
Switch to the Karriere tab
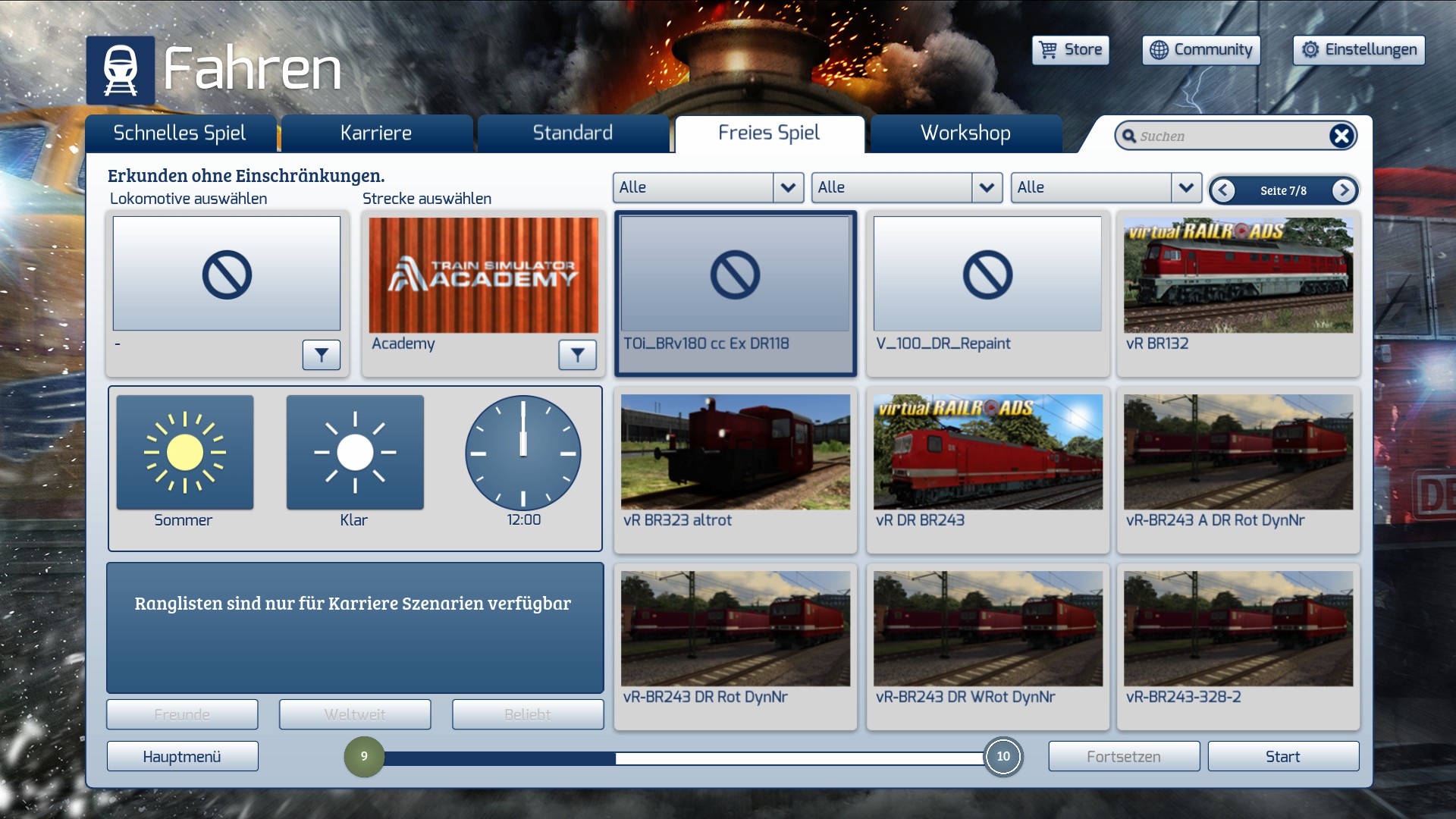coord(376,133)
